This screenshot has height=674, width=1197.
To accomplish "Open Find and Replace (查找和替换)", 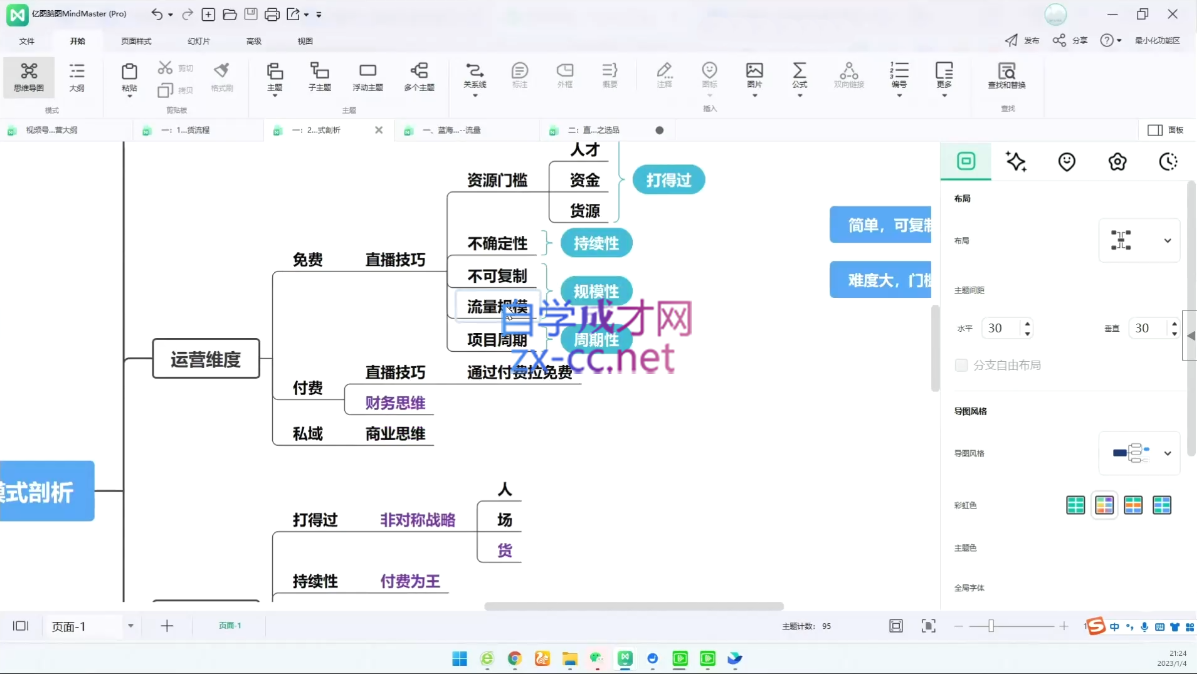I will tap(1007, 77).
